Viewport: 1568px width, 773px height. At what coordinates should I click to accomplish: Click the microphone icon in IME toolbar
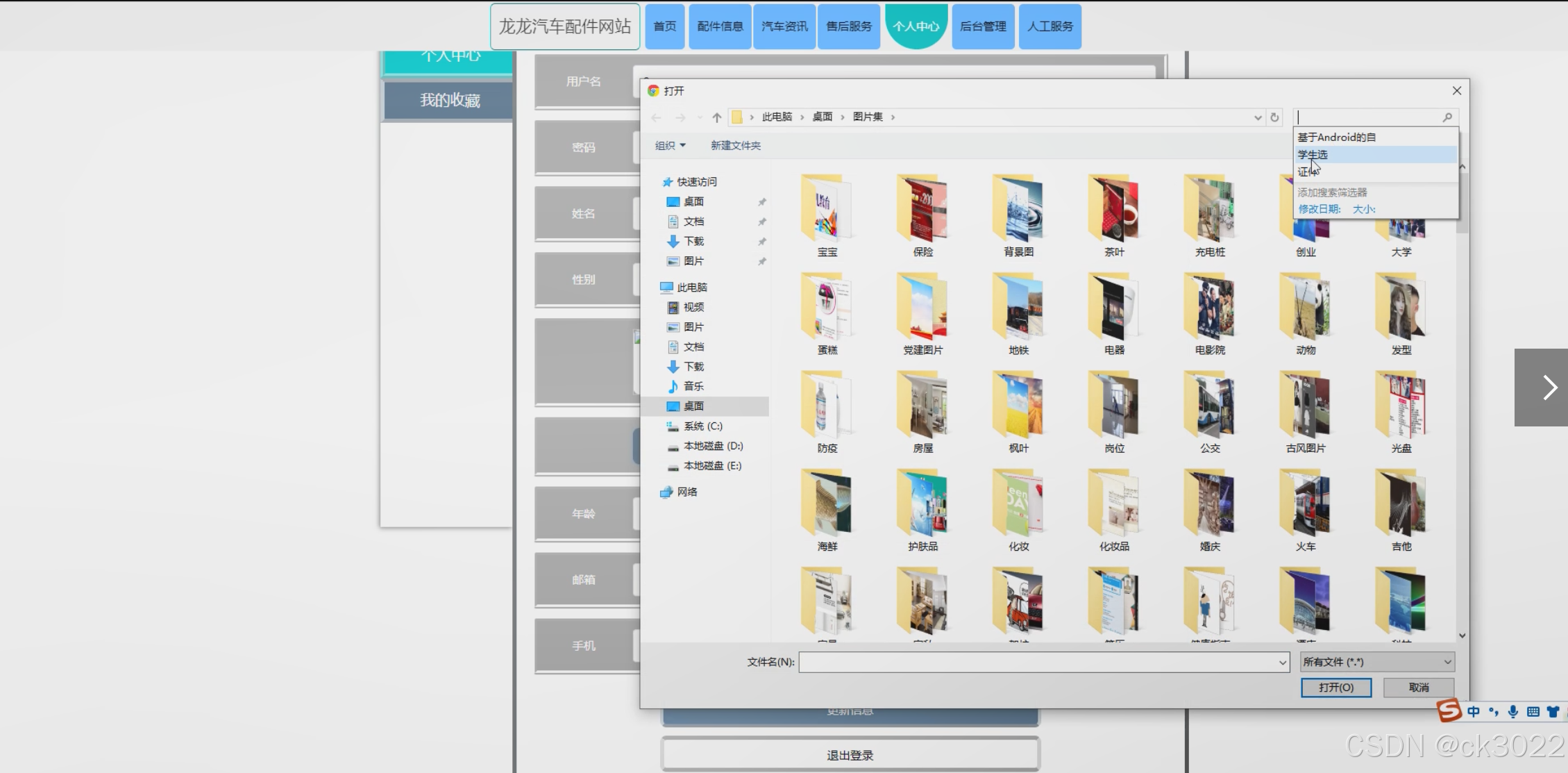(1513, 711)
